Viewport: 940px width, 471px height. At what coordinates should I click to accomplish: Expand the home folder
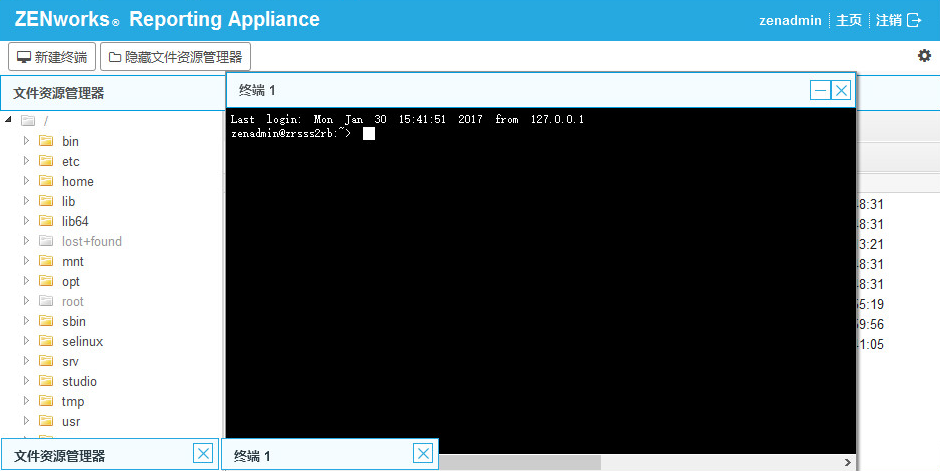[x=26, y=181]
